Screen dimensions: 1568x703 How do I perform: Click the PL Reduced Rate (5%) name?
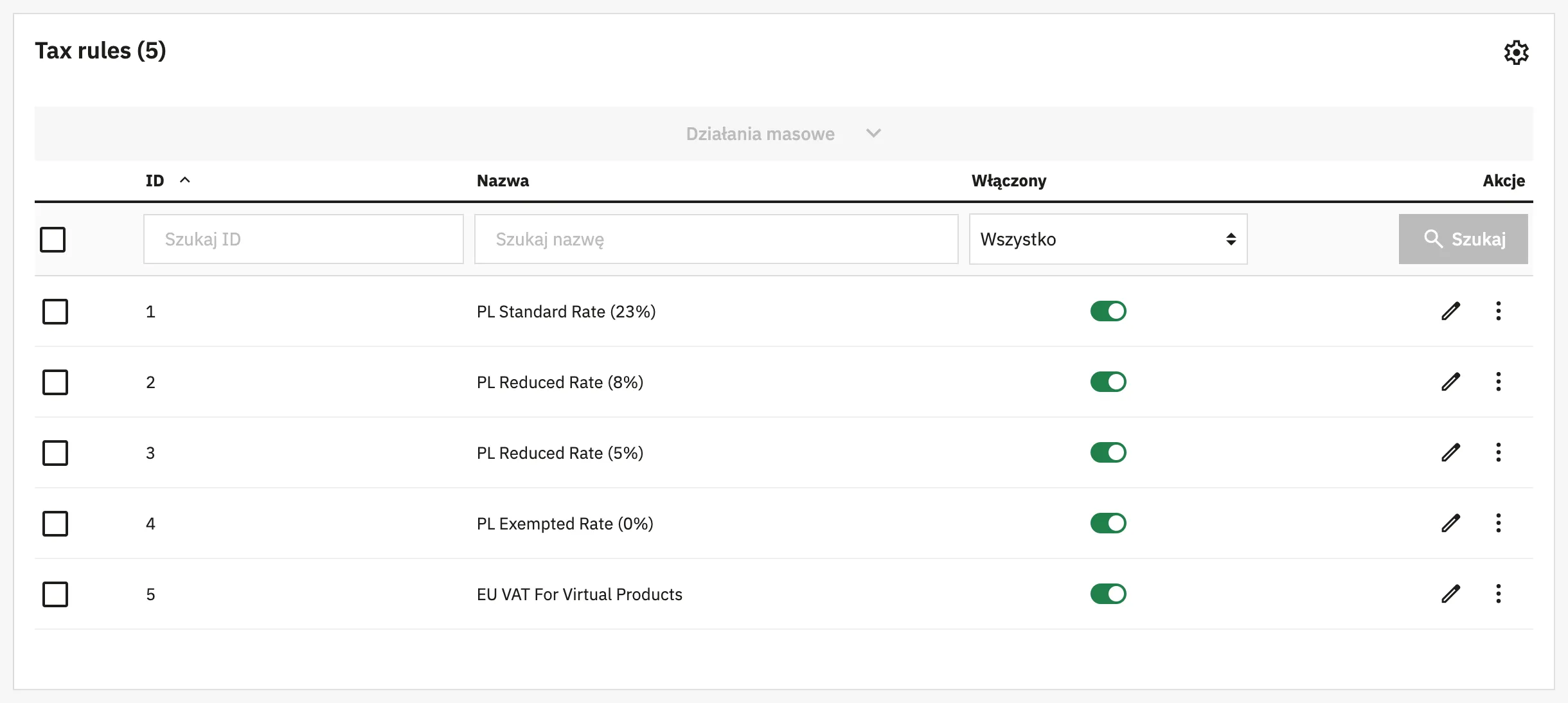point(560,453)
